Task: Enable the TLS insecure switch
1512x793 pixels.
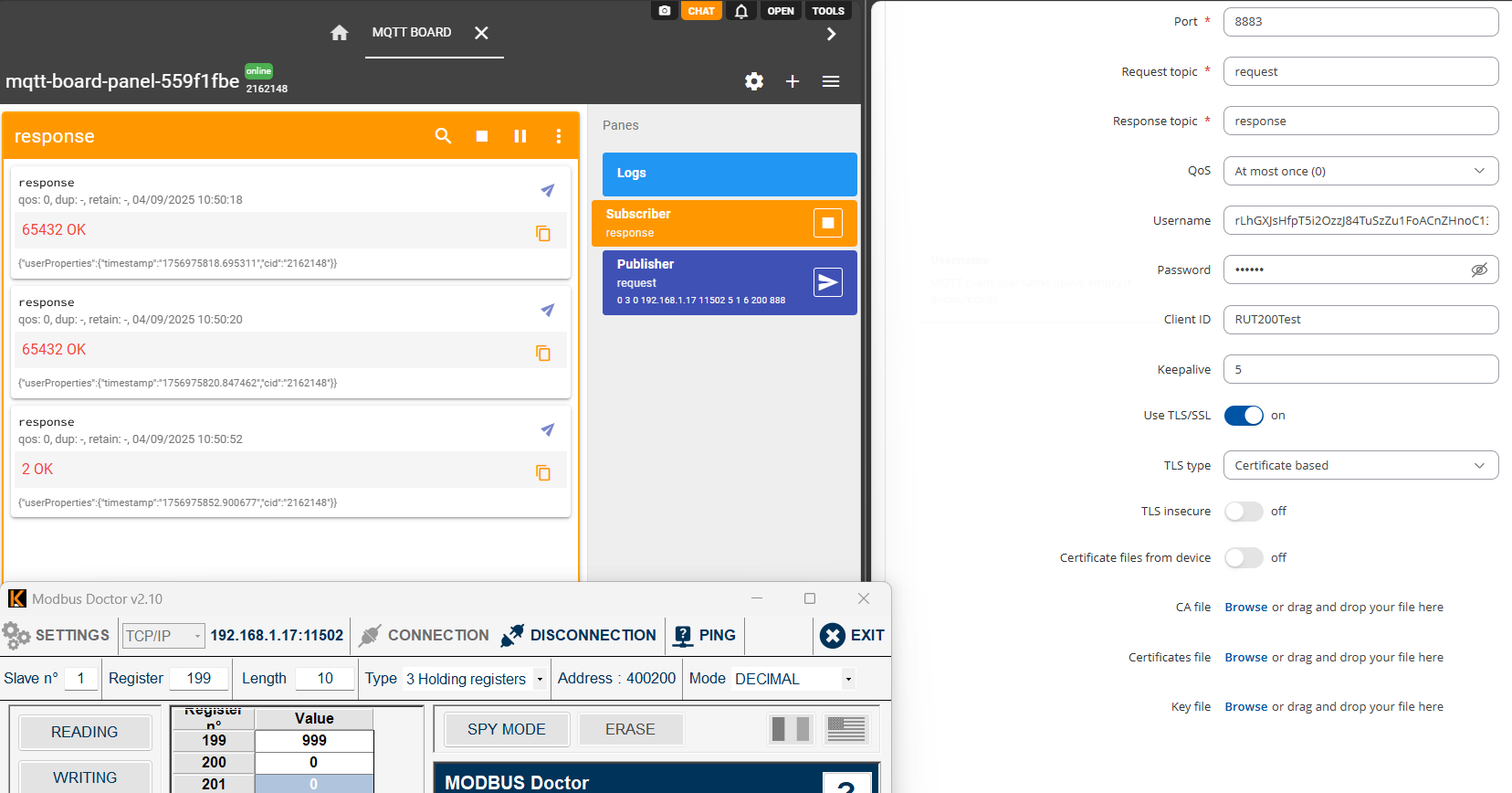Action: 1244,512
